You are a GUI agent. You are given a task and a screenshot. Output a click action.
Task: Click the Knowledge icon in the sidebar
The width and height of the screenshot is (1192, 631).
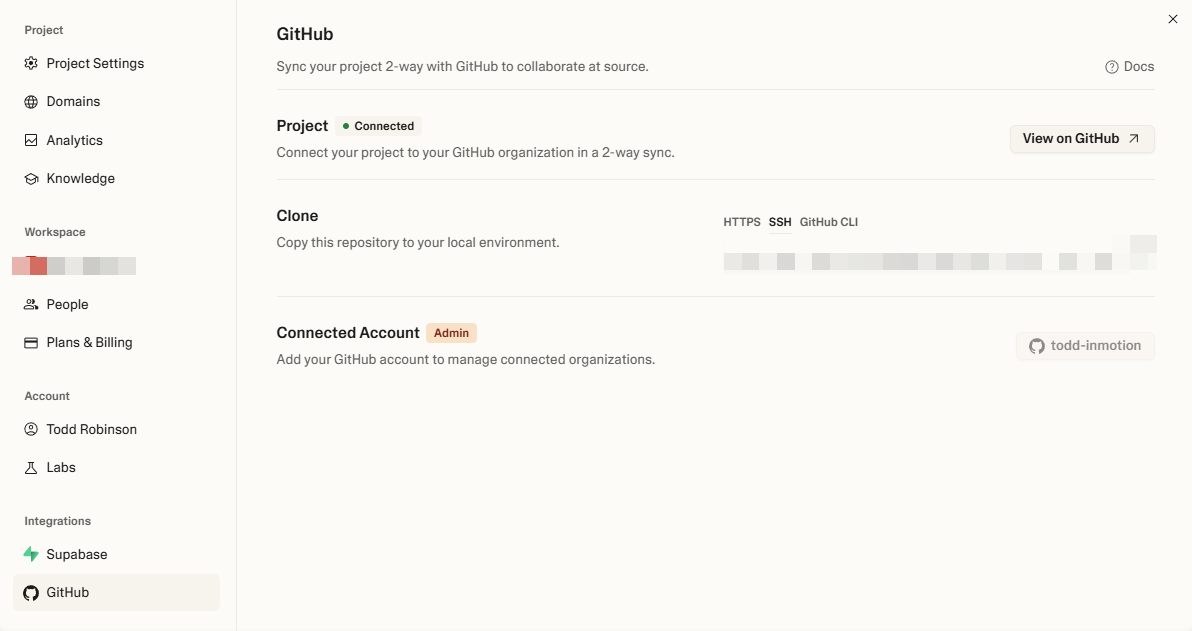31,178
